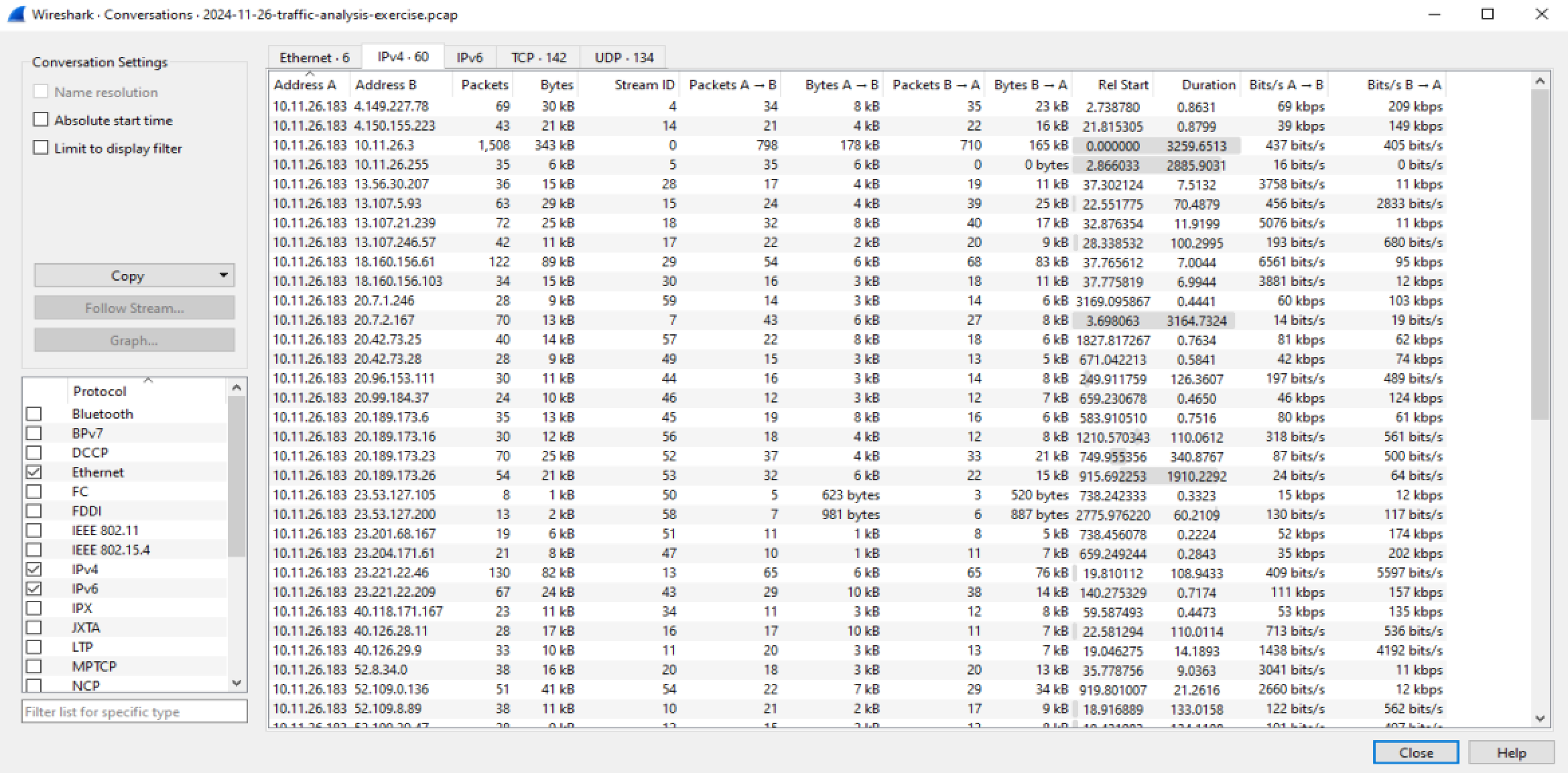Click the Copy button
This screenshot has height=773, width=1568.
(127, 275)
